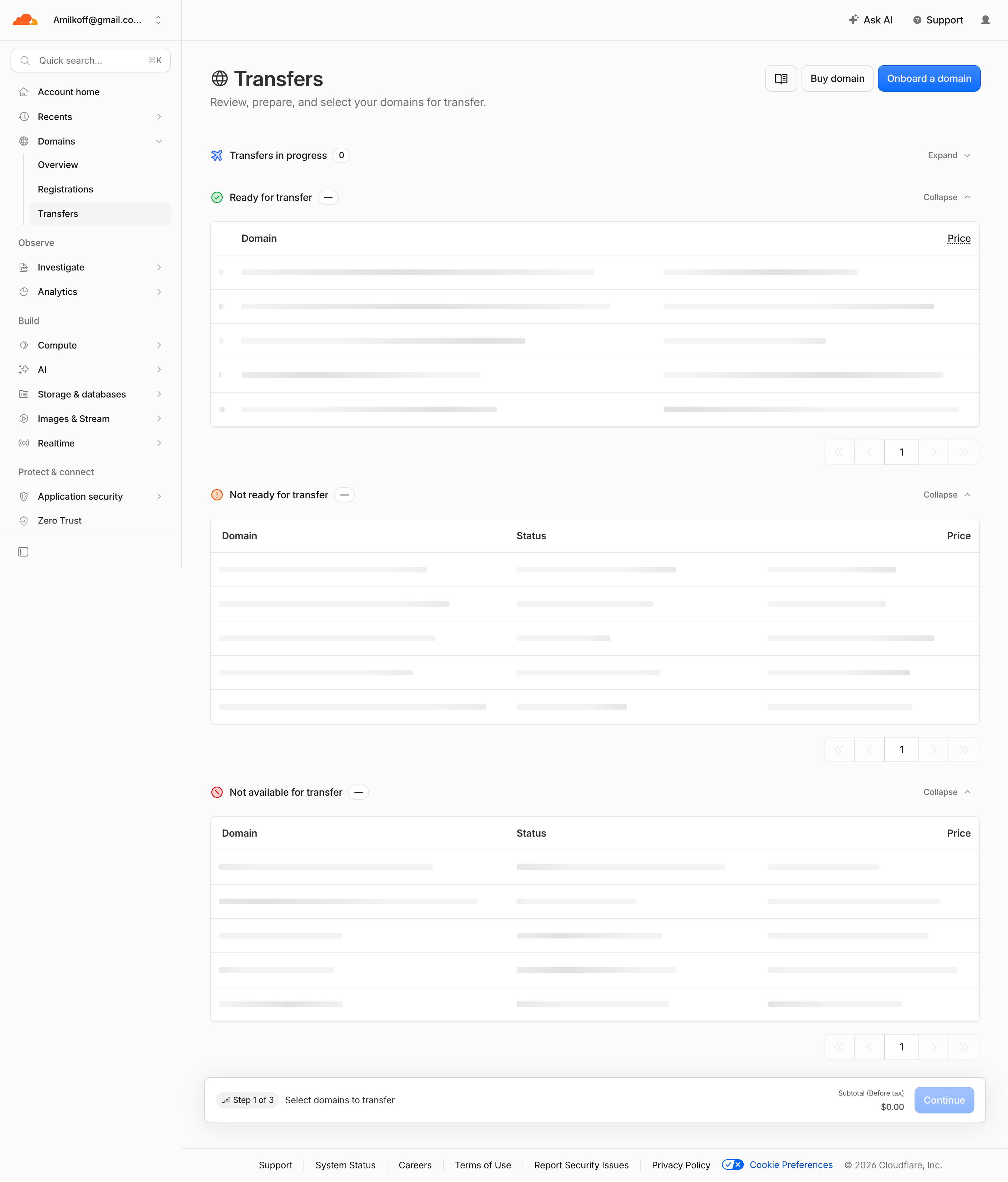This screenshot has width=1008, height=1182.
Task: Click the Cookie Preferences link
Action: (791, 1165)
